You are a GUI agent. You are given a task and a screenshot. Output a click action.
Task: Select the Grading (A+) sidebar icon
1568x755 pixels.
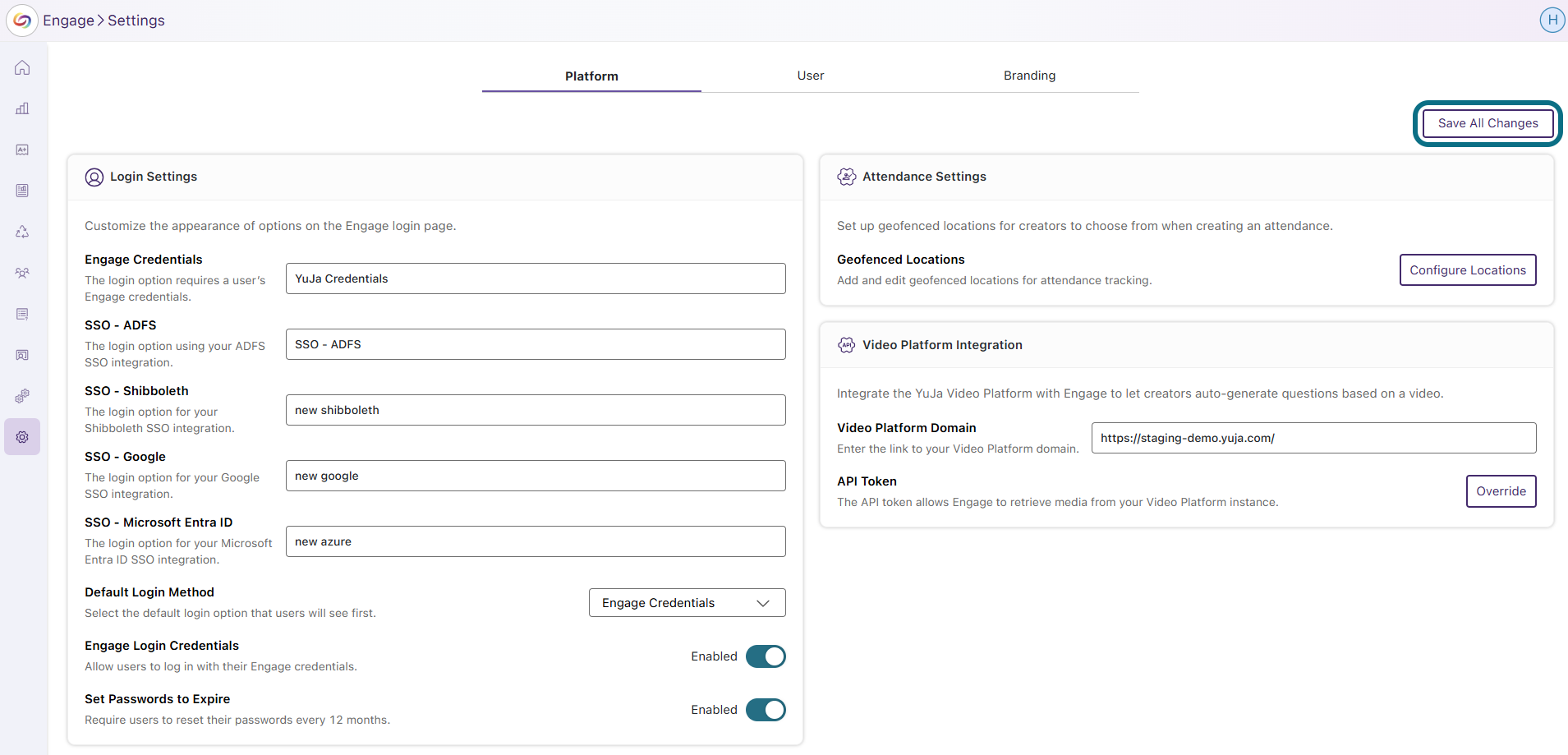22,150
